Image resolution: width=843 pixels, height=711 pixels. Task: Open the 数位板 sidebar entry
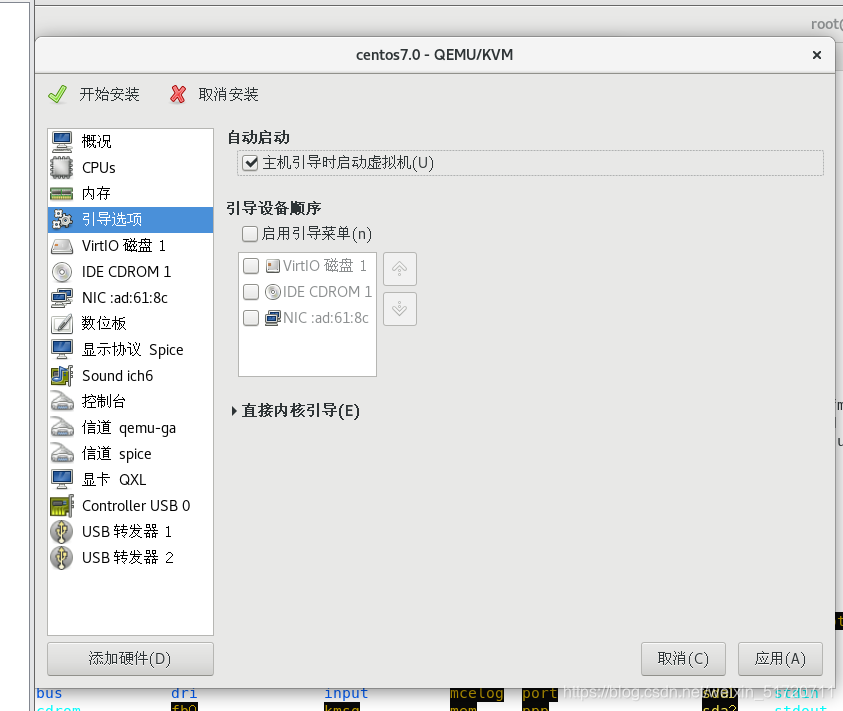click(131, 324)
